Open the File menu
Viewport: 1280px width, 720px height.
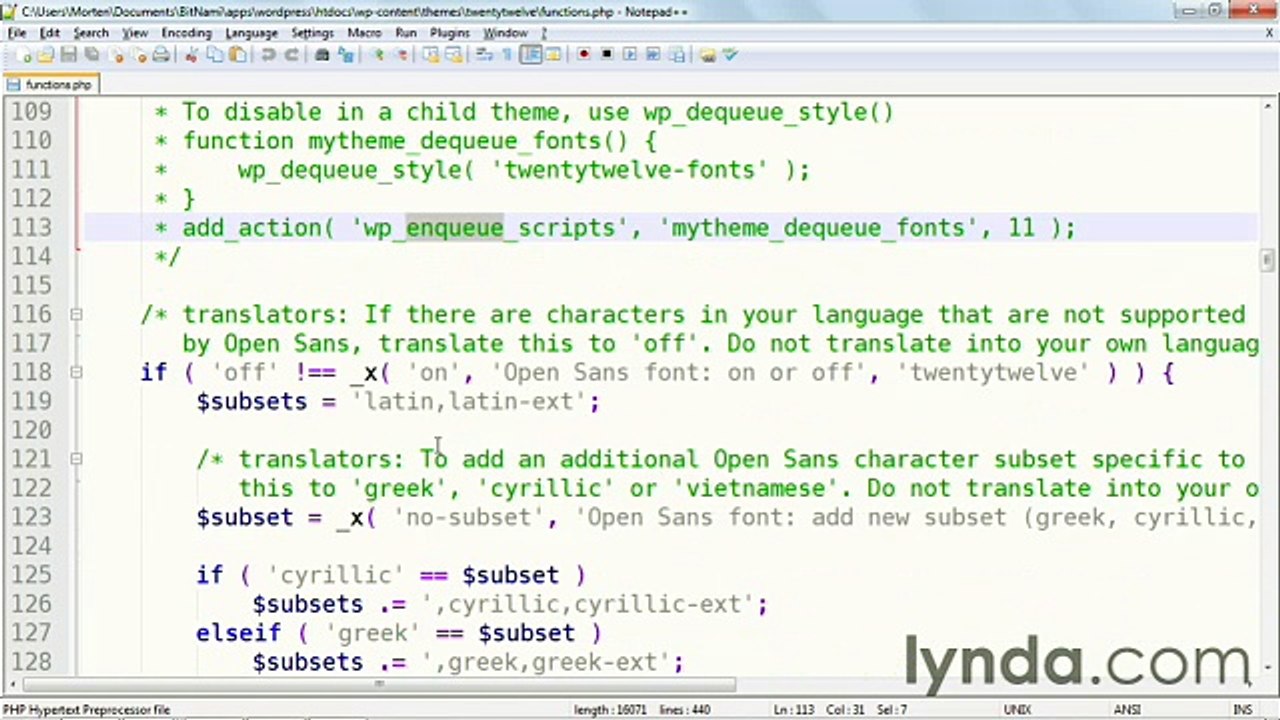tap(17, 33)
